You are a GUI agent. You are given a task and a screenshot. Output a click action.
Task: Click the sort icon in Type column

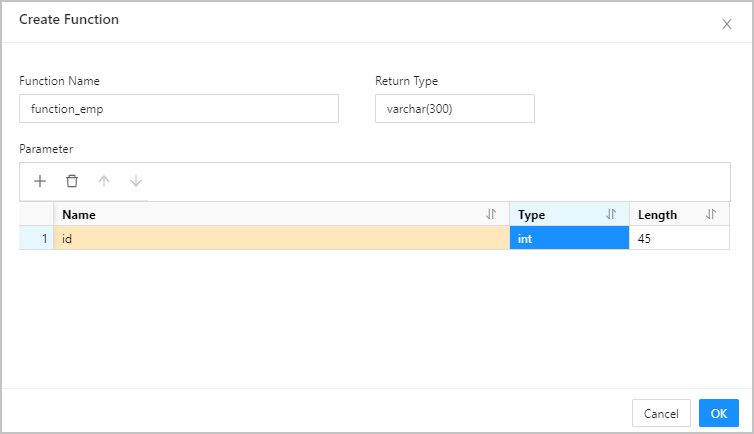pyautogui.click(x=611, y=214)
